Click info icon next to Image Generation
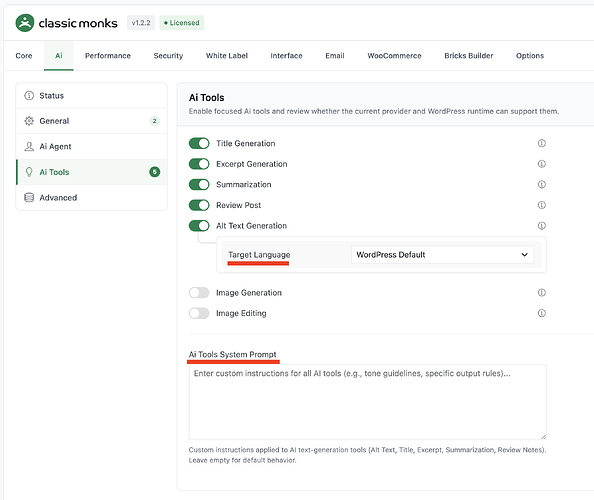Viewport: 594px width, 500px height. [x=542, y=292]
